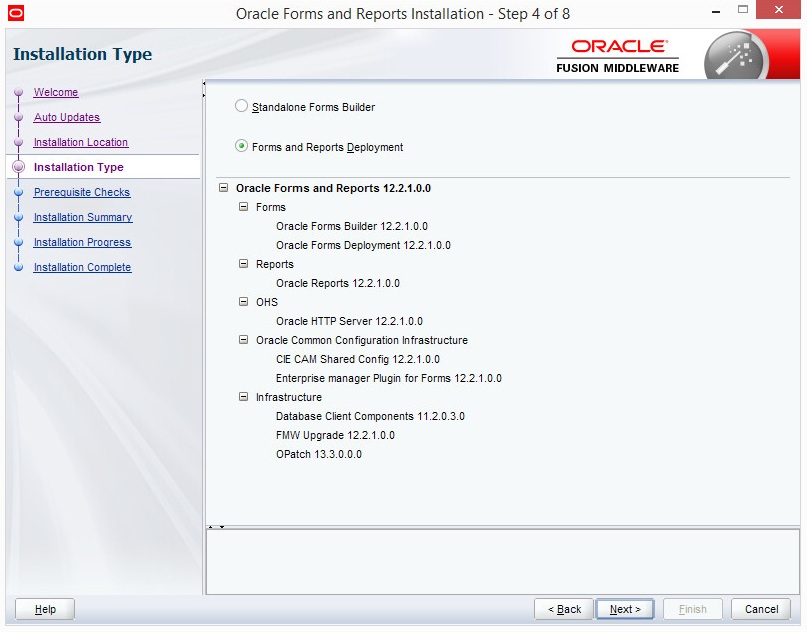Open the Auto Updates step

[x=67, y=117]
